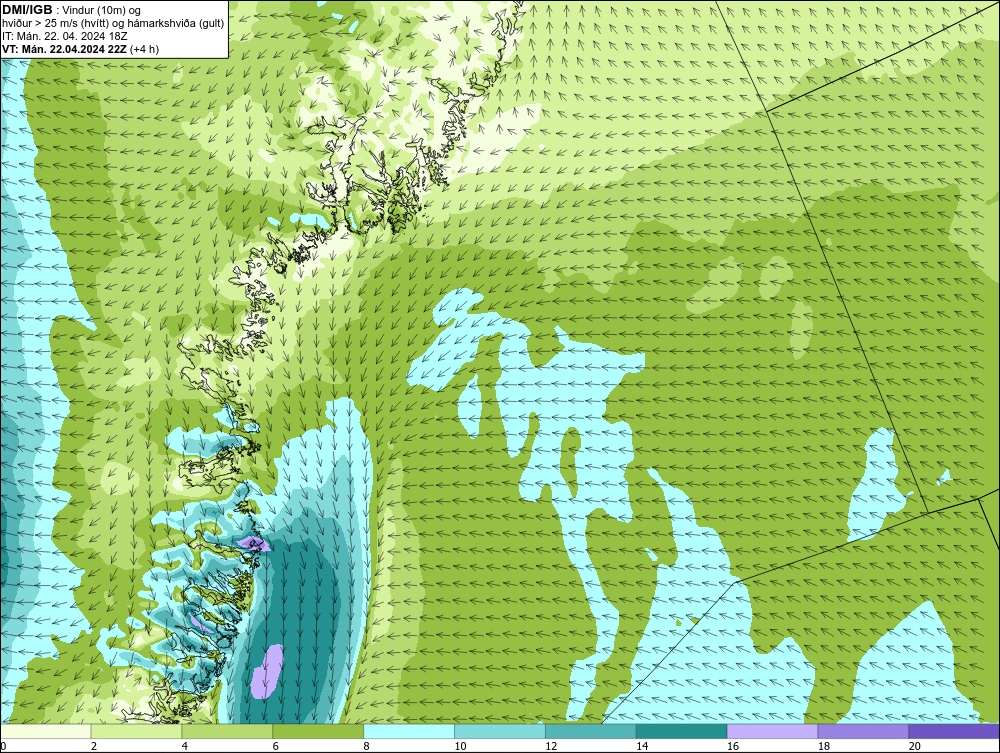1000x753 pixels.
Task: Click the 'VT: Mán. 22.04.2024 22Z' line
Action: (64, 49)
